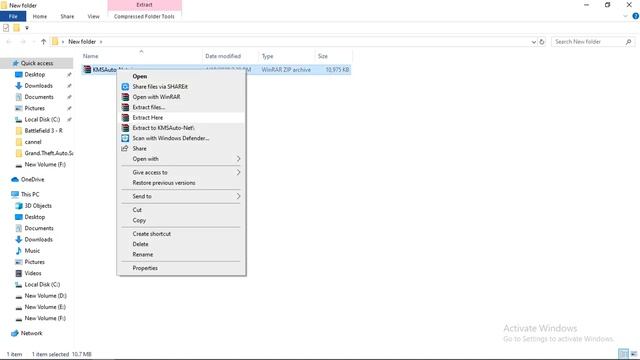Image resolution: width=640 pixels, height=360 pixels.
Task: Choose Rename in the context menu
Action: click(181, 254)
